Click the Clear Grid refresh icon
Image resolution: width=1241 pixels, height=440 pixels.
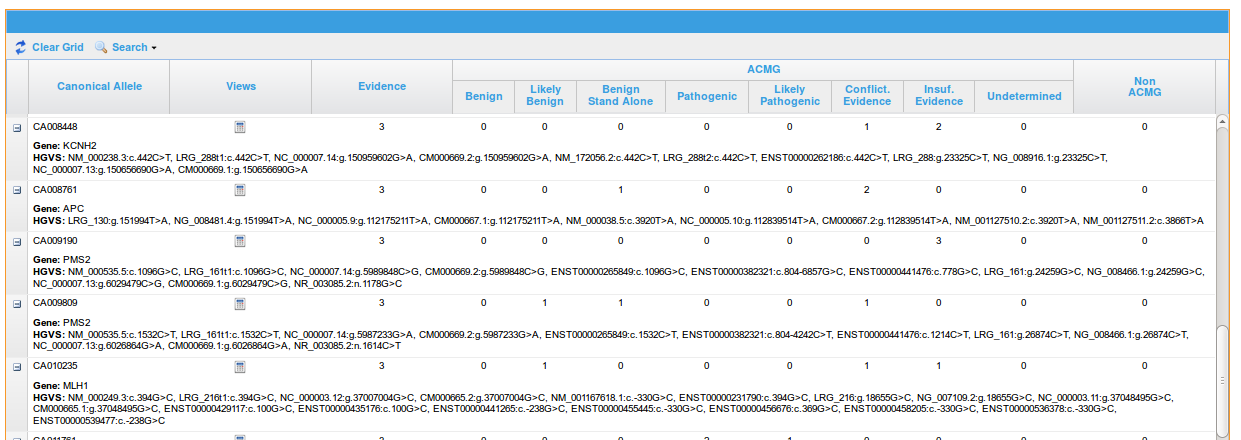click(x=20, y=47)
